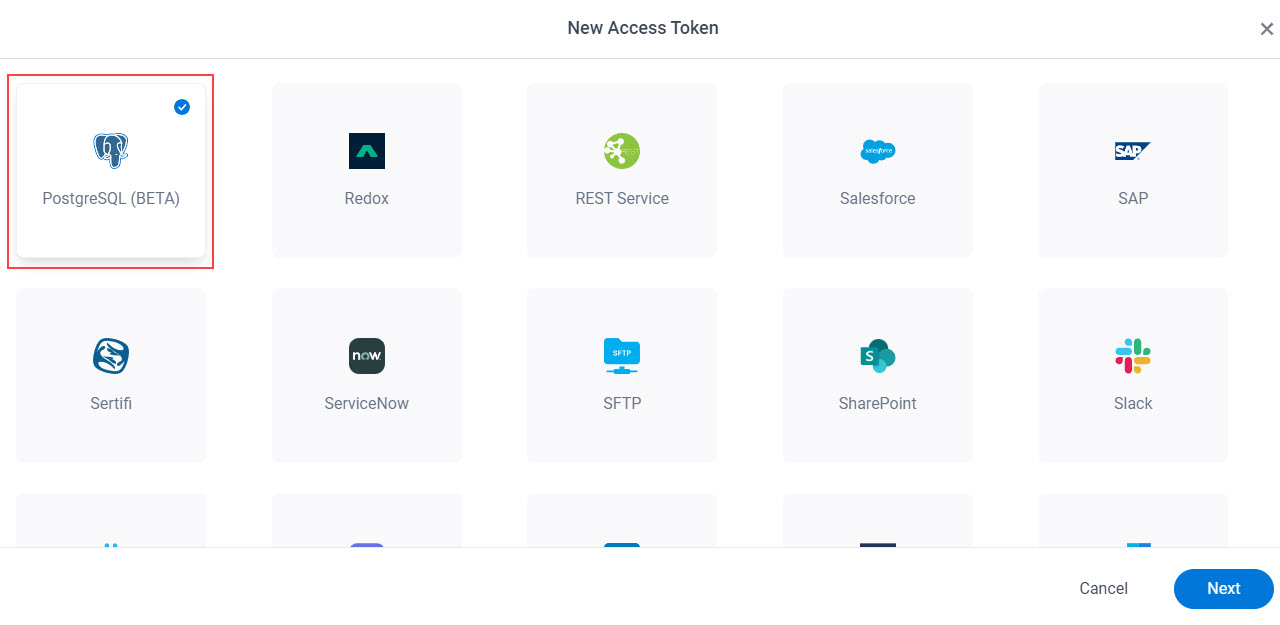Image resolution: width=1280 pixels, height=625 pixels.
Task: Select the ServiceNow label
Action: (x=367, y=403)
